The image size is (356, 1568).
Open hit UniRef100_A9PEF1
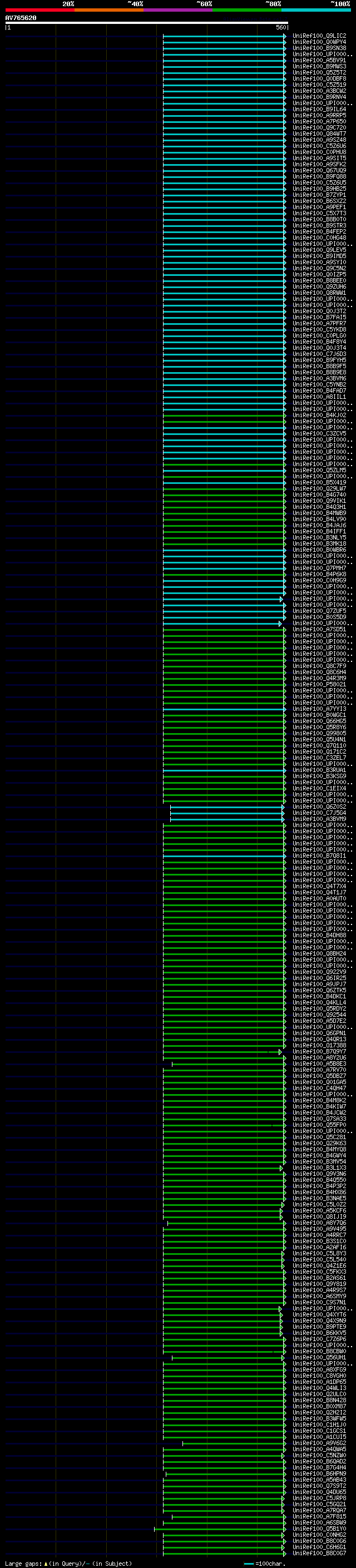(319, 207)
